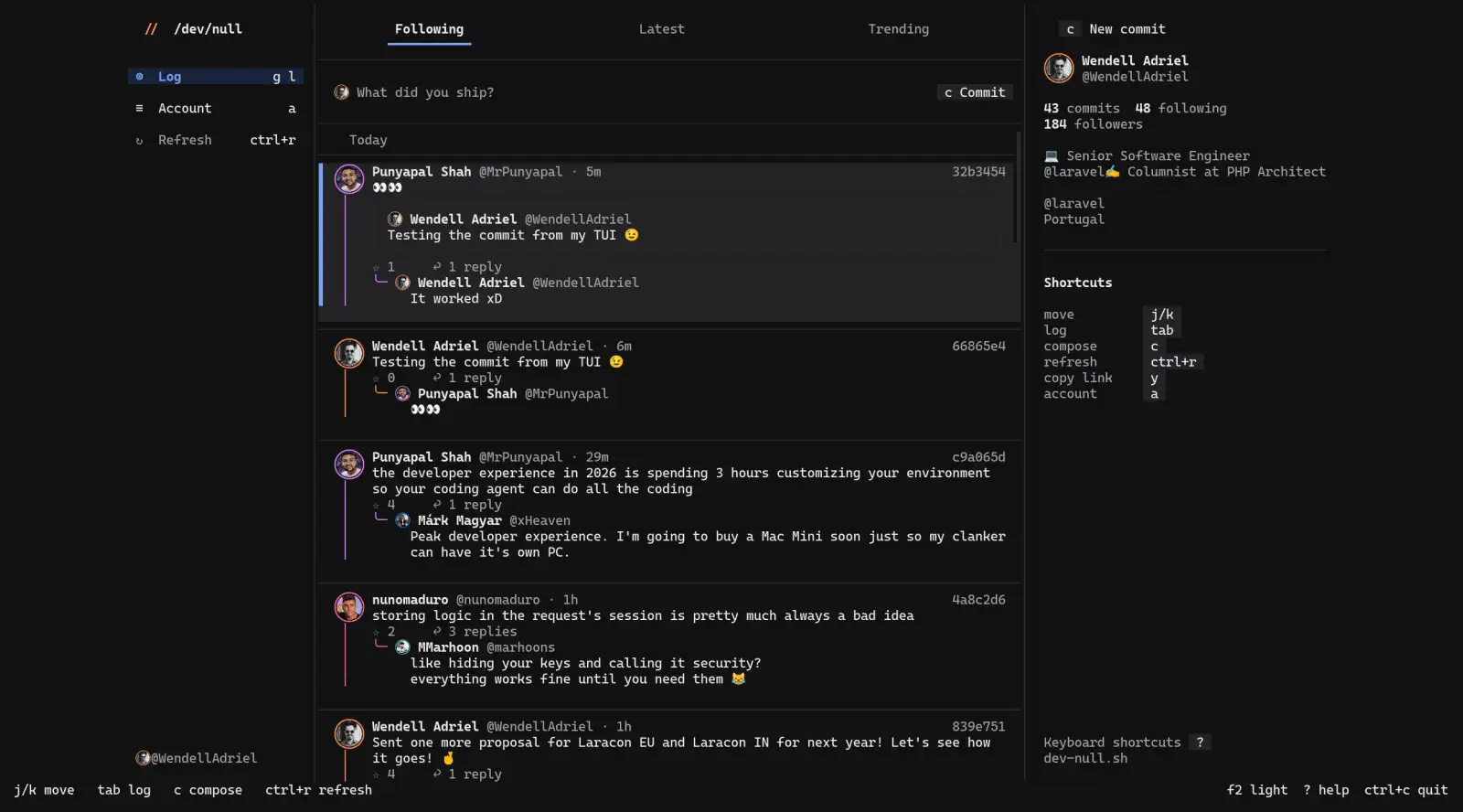The width and height of the screenshot is (1463, 812).
Task: Click Refresh in the sidebar
Action: tap(216, 140)
